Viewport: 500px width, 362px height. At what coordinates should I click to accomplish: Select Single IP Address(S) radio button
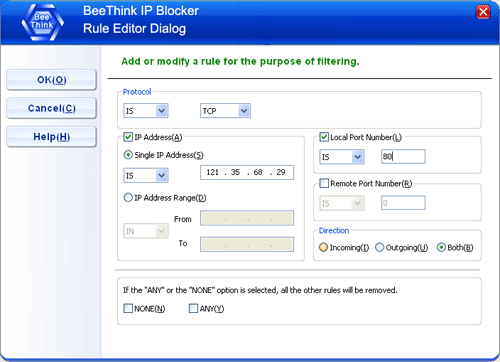[x=128, y=155]
